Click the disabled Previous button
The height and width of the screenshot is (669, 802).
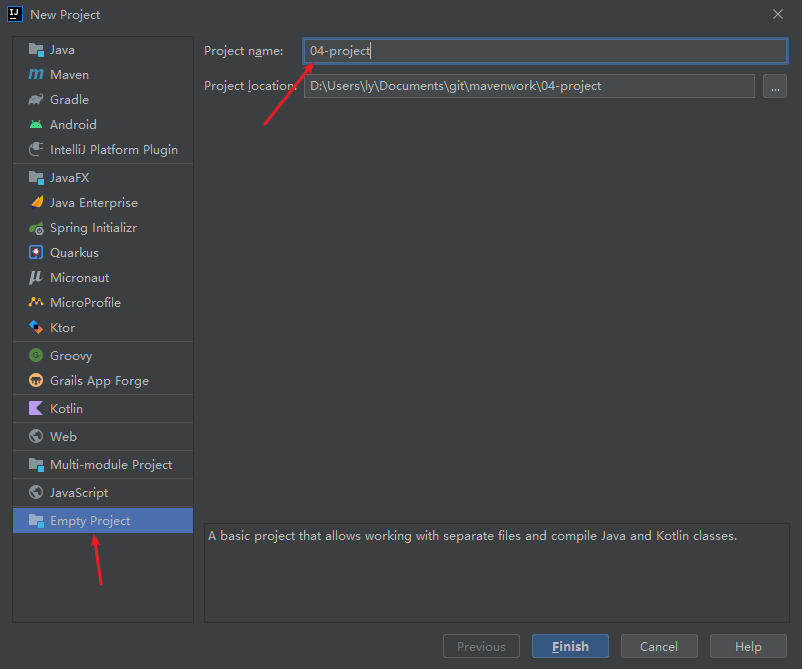(481, 646)
